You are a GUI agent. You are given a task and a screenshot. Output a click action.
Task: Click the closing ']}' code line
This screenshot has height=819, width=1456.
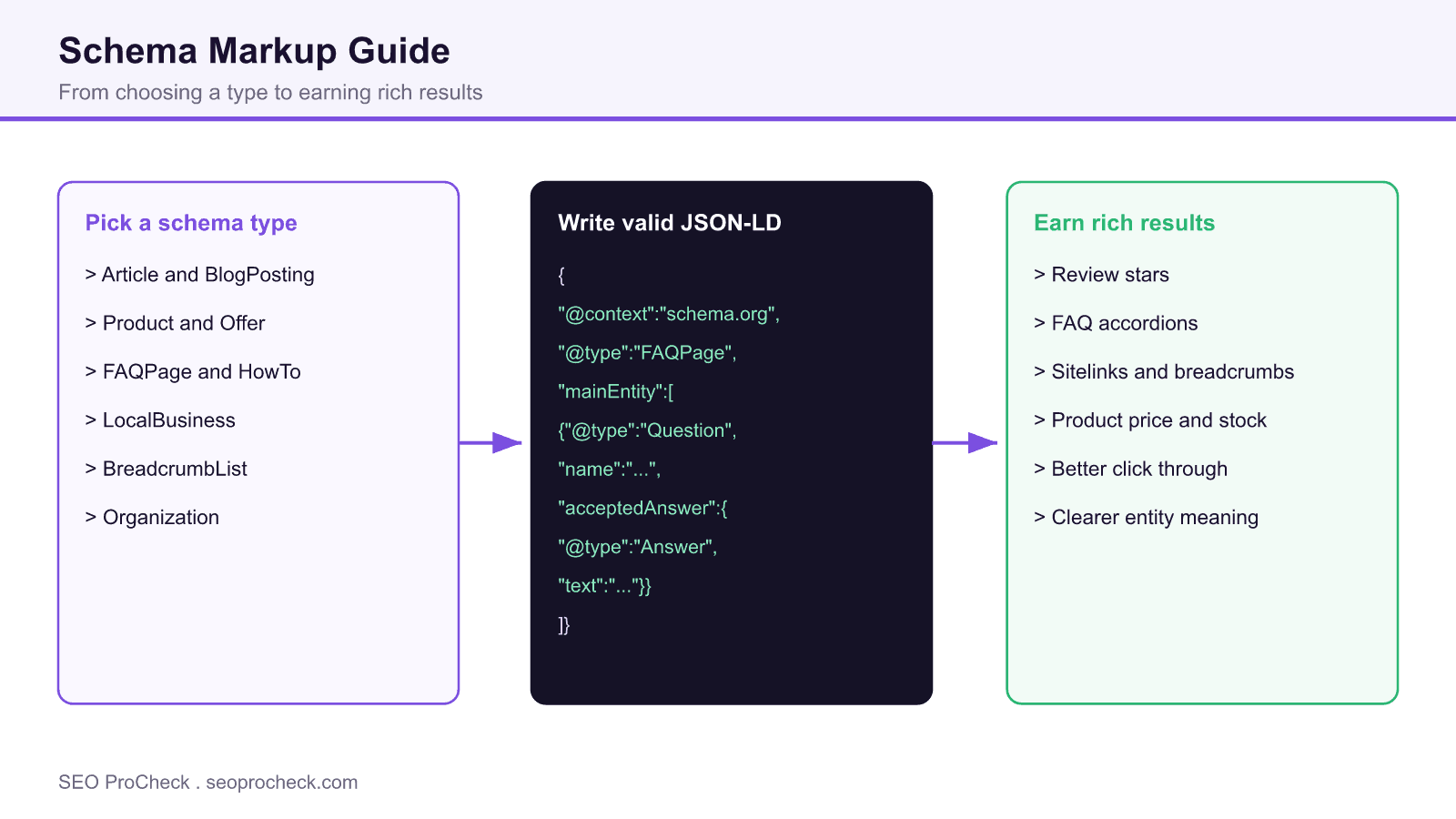[x=564, y=625]
